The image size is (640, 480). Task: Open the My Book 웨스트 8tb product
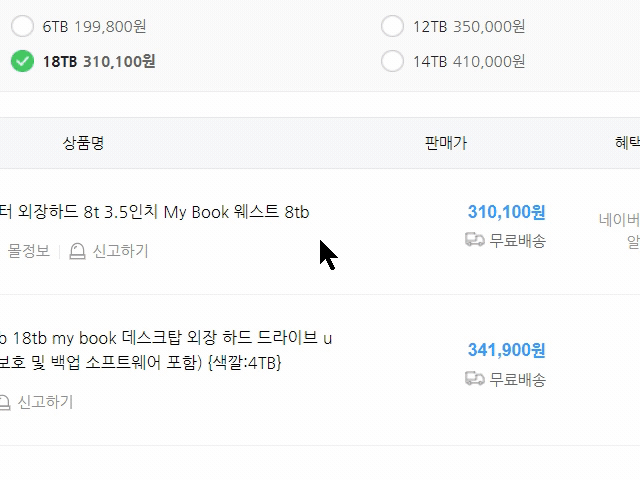click(160, 212)
